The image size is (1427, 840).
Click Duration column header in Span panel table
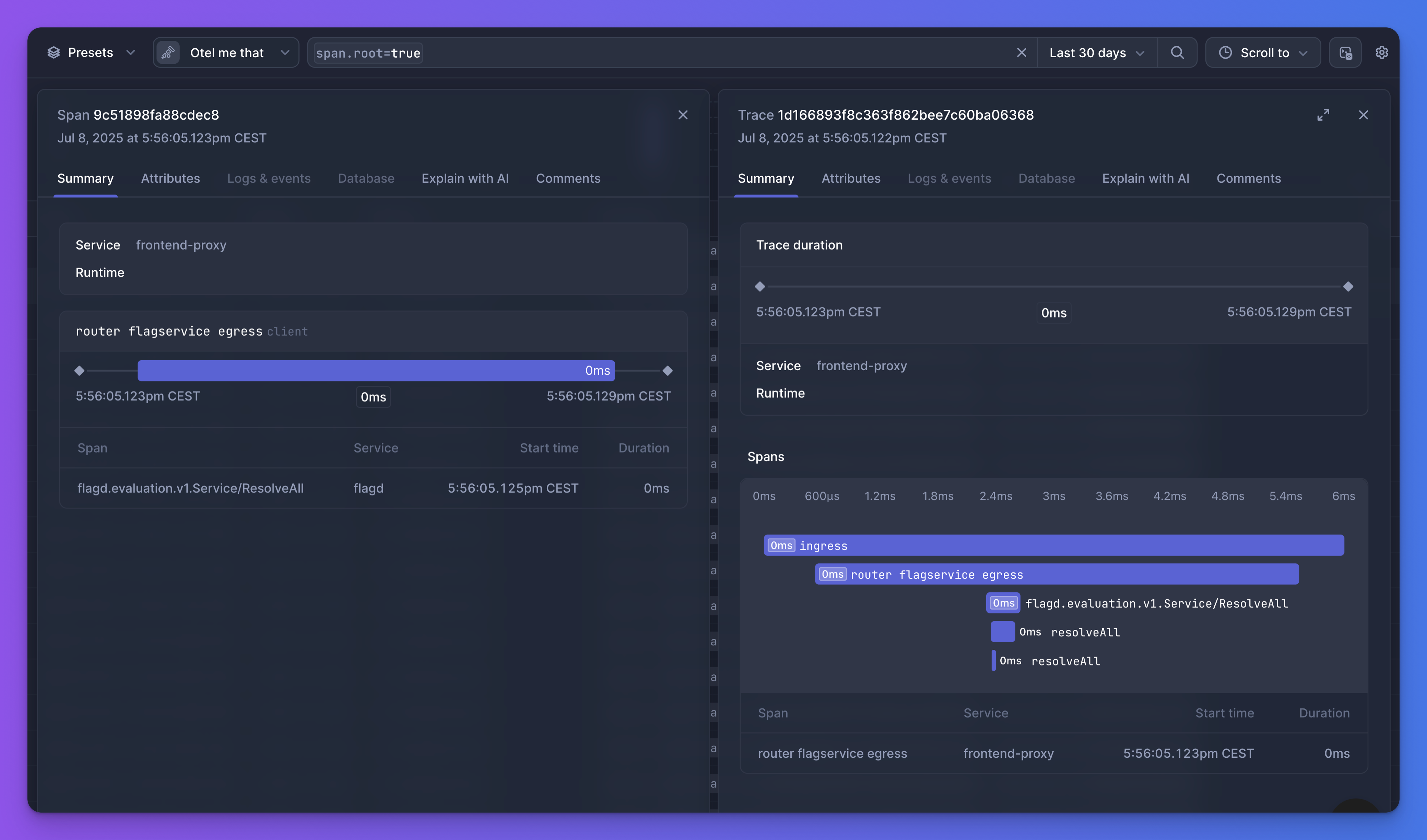pos(644,448)
